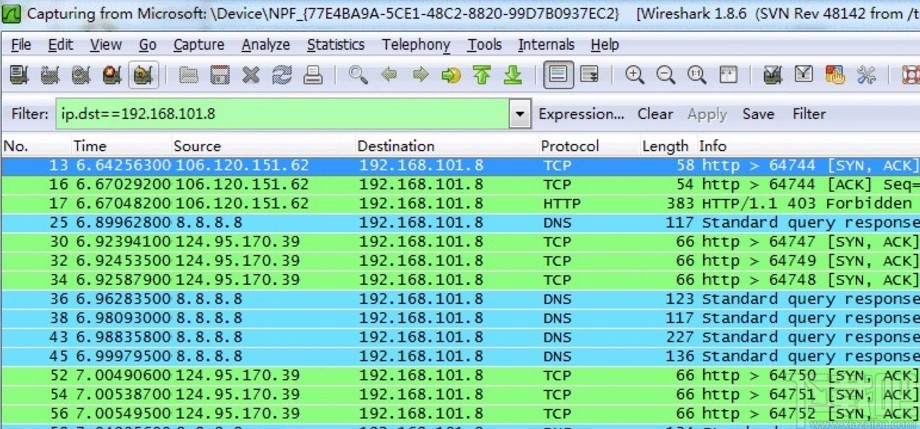The image size is (920, 429).
Task: Open the Tools menu
Action: point(485,45)
